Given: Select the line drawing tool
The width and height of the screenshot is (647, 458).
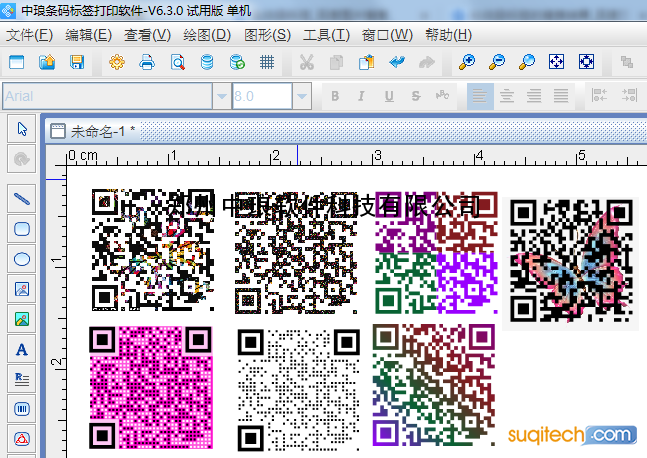Looking at the screenshot, I should 21,199.
